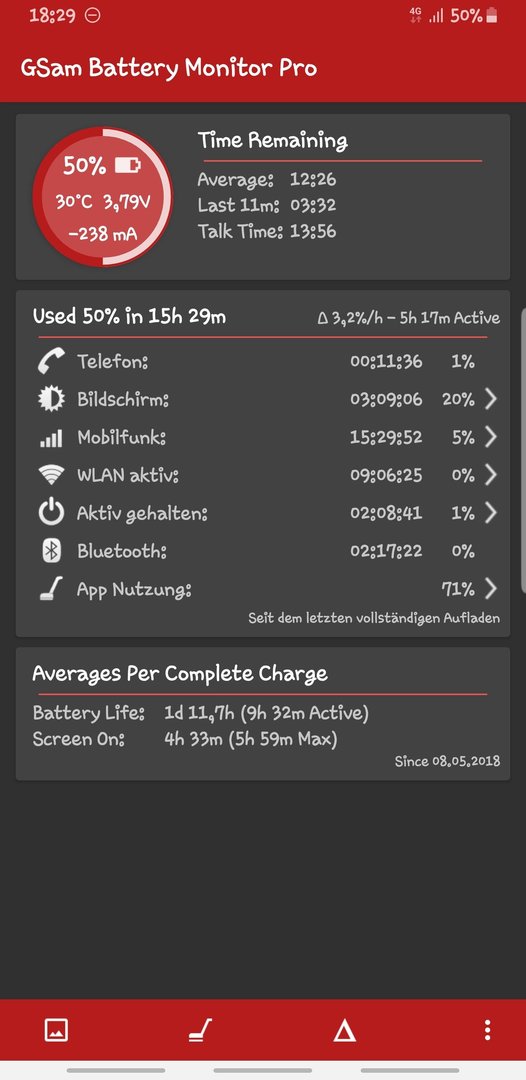This screenshot has width=526, height=1080.
Task: Open app usage broom icon in bottom bar
Action: 200,1030
